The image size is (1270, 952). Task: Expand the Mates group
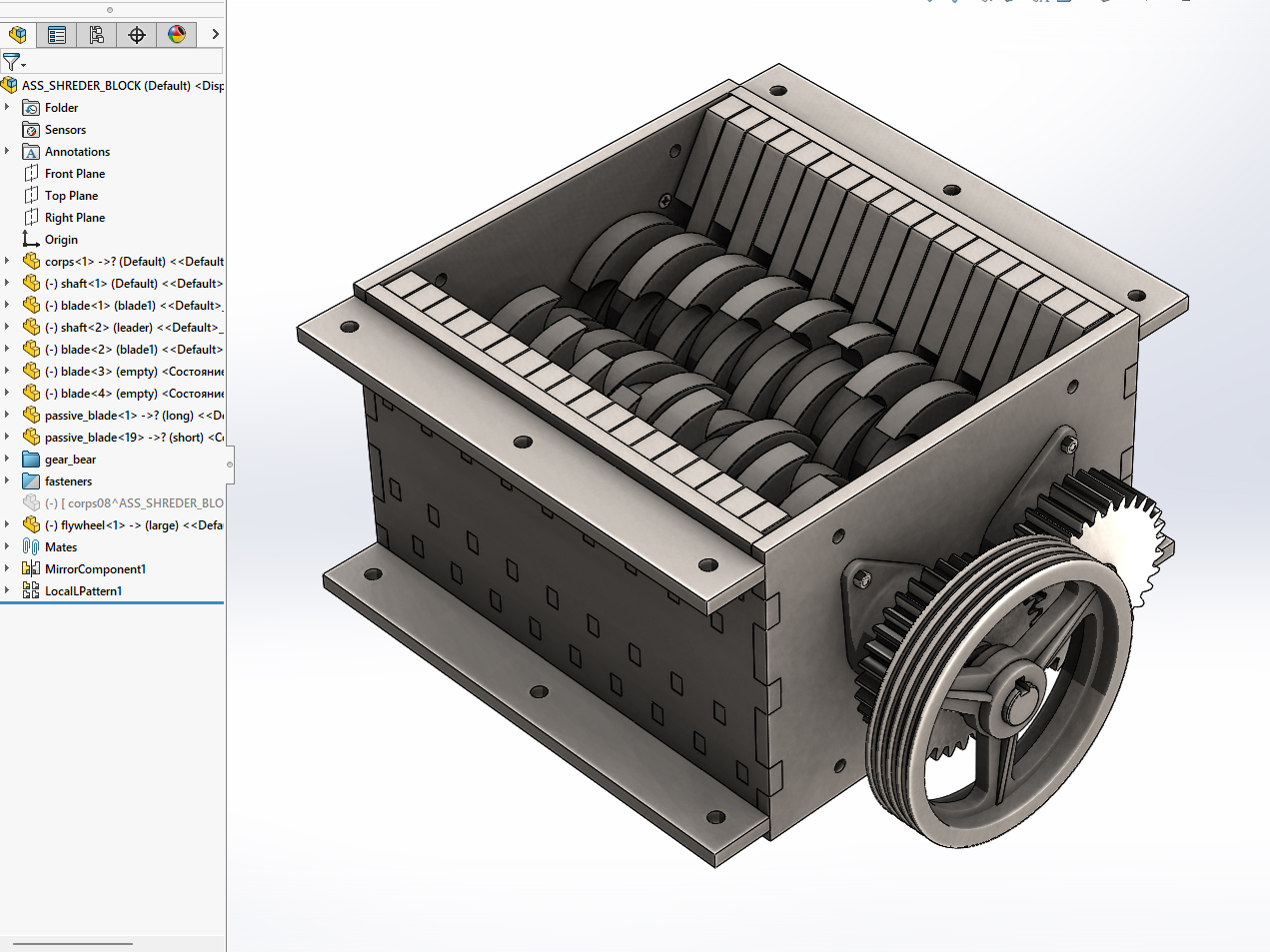click(x=7, y=546)
